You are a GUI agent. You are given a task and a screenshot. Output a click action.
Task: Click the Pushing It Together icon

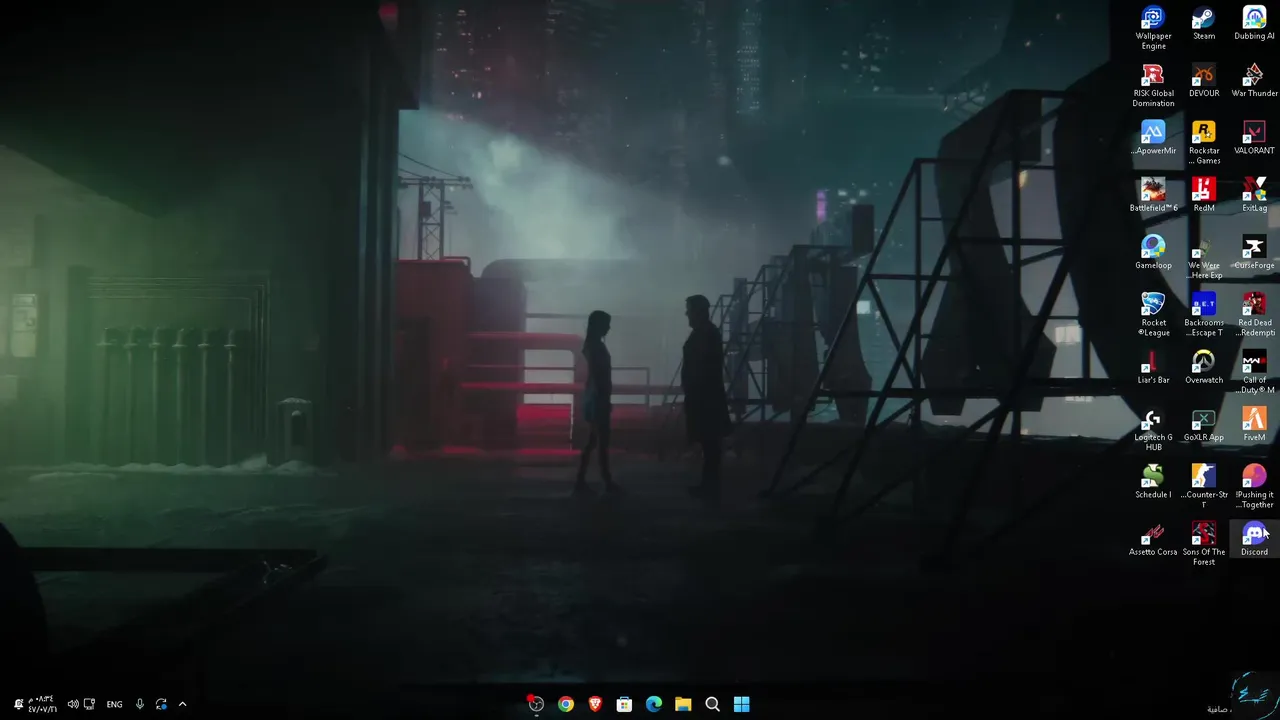pos(1254,487)
